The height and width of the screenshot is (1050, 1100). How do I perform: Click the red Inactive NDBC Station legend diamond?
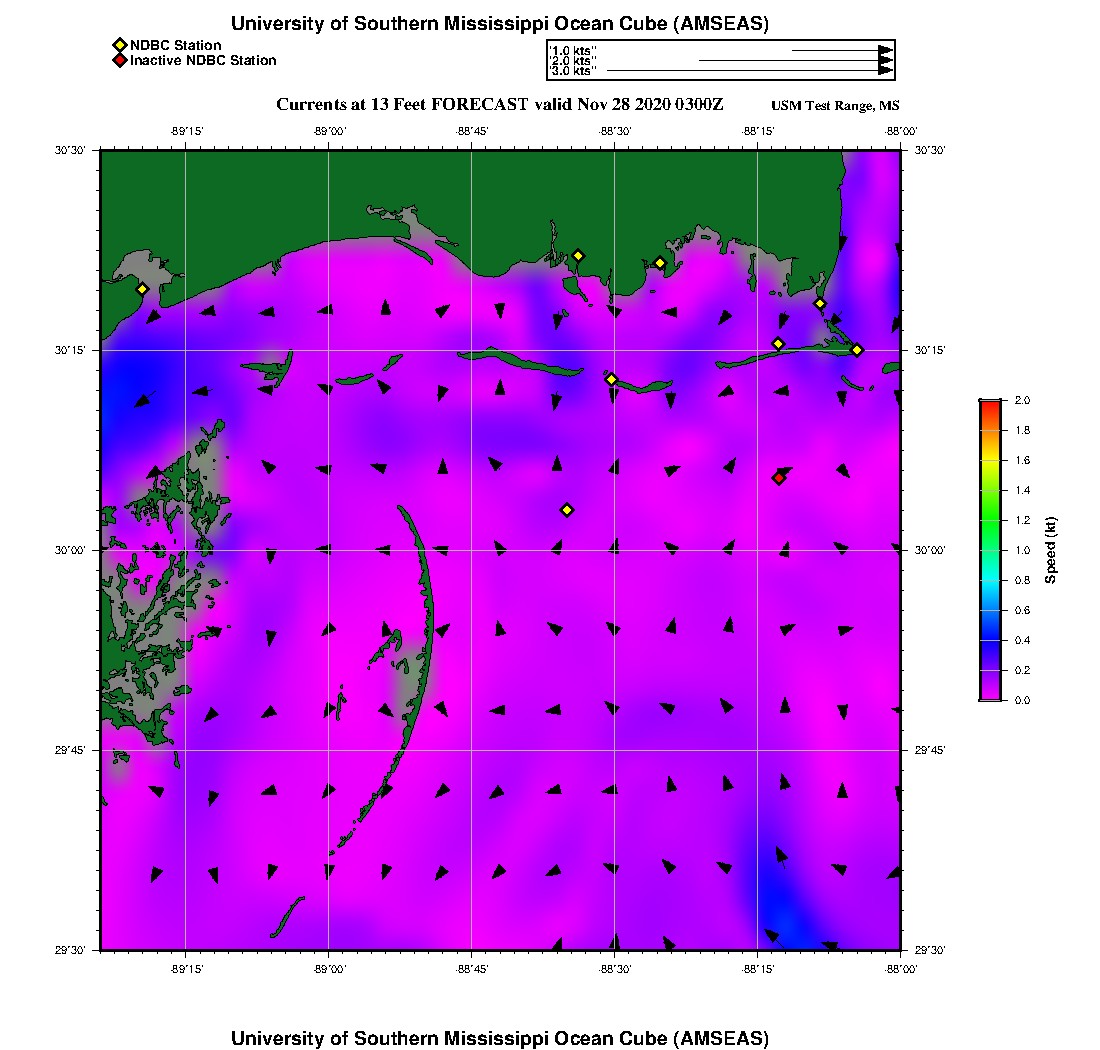pos(119,60)
